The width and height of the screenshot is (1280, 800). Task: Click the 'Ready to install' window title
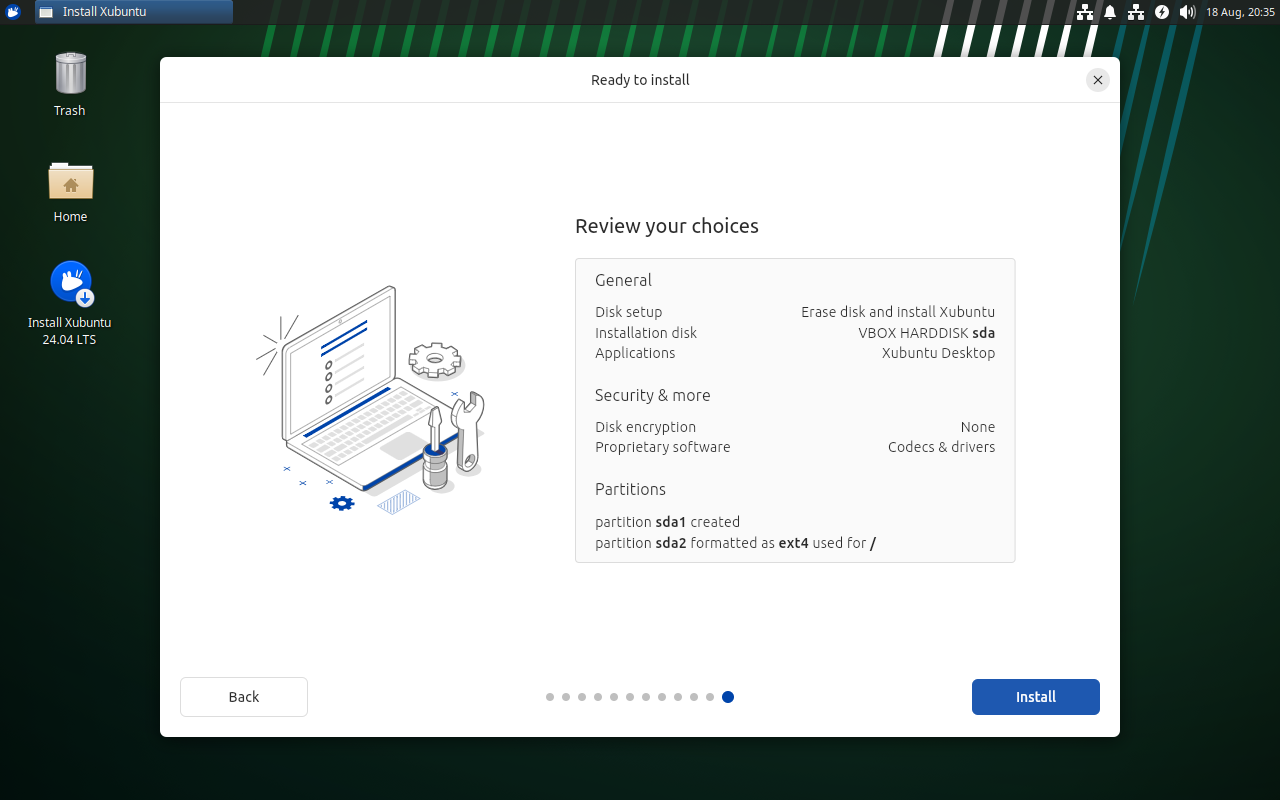[x=640, y=80]
